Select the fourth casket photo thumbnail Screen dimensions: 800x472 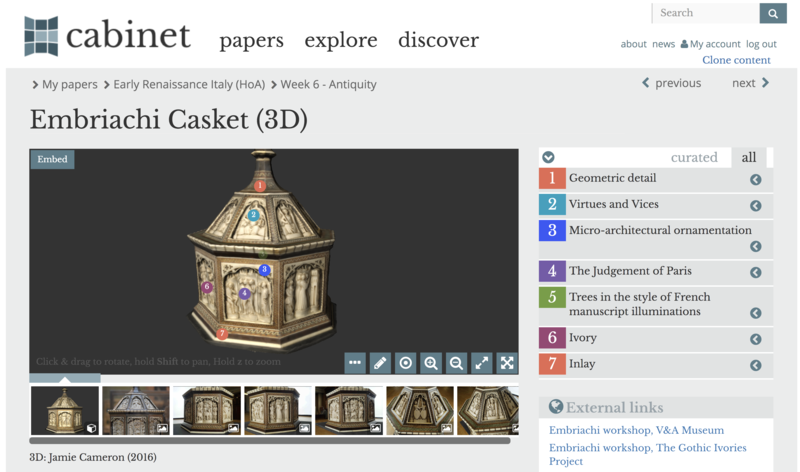(x=278, y=410)
